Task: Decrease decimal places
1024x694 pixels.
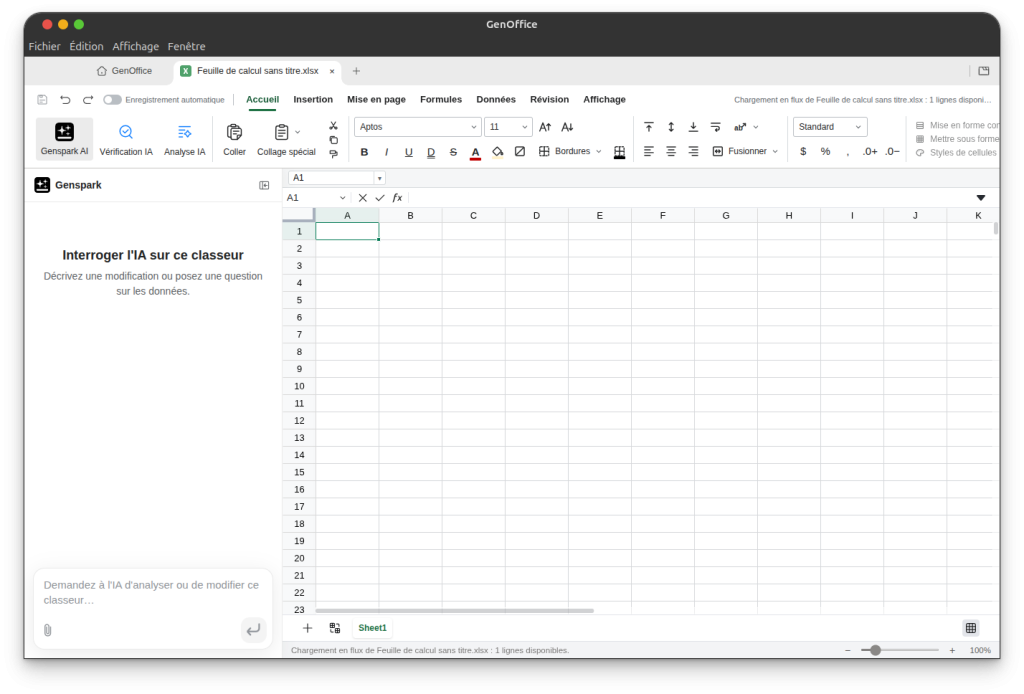Action: pos(892,151)
